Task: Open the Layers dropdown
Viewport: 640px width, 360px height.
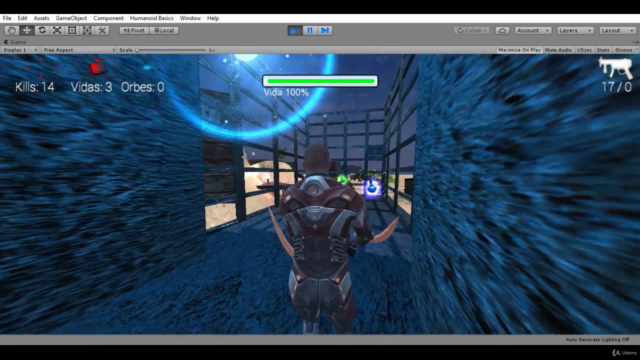Action: pyautogui.click(x=575, y=31)
